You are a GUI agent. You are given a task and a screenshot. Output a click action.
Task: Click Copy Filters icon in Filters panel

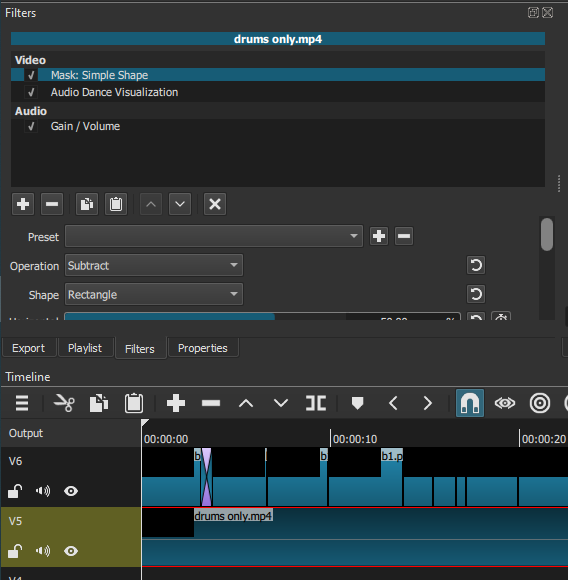tap(87, 204)
